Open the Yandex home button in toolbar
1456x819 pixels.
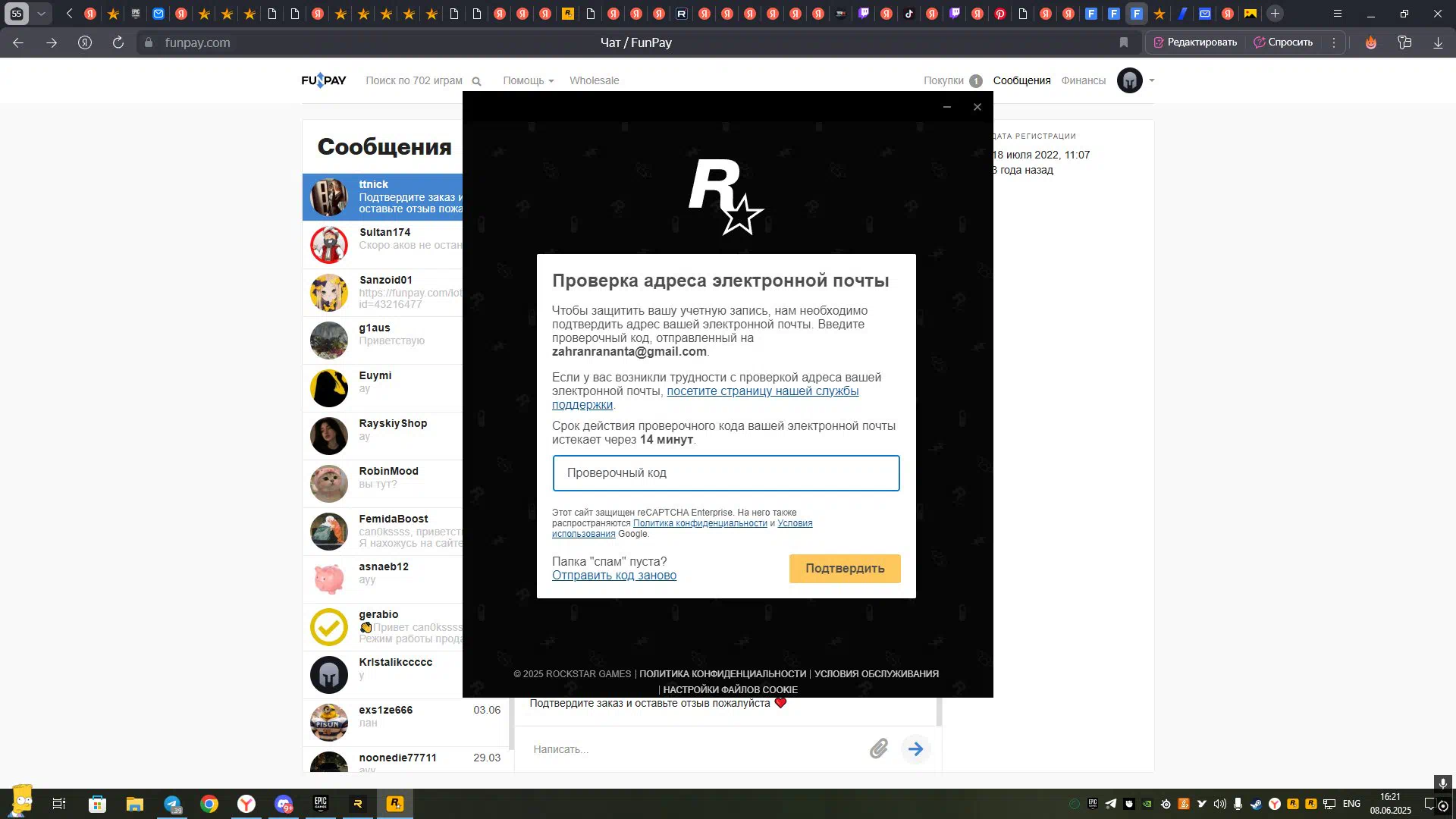click(85, 42)
